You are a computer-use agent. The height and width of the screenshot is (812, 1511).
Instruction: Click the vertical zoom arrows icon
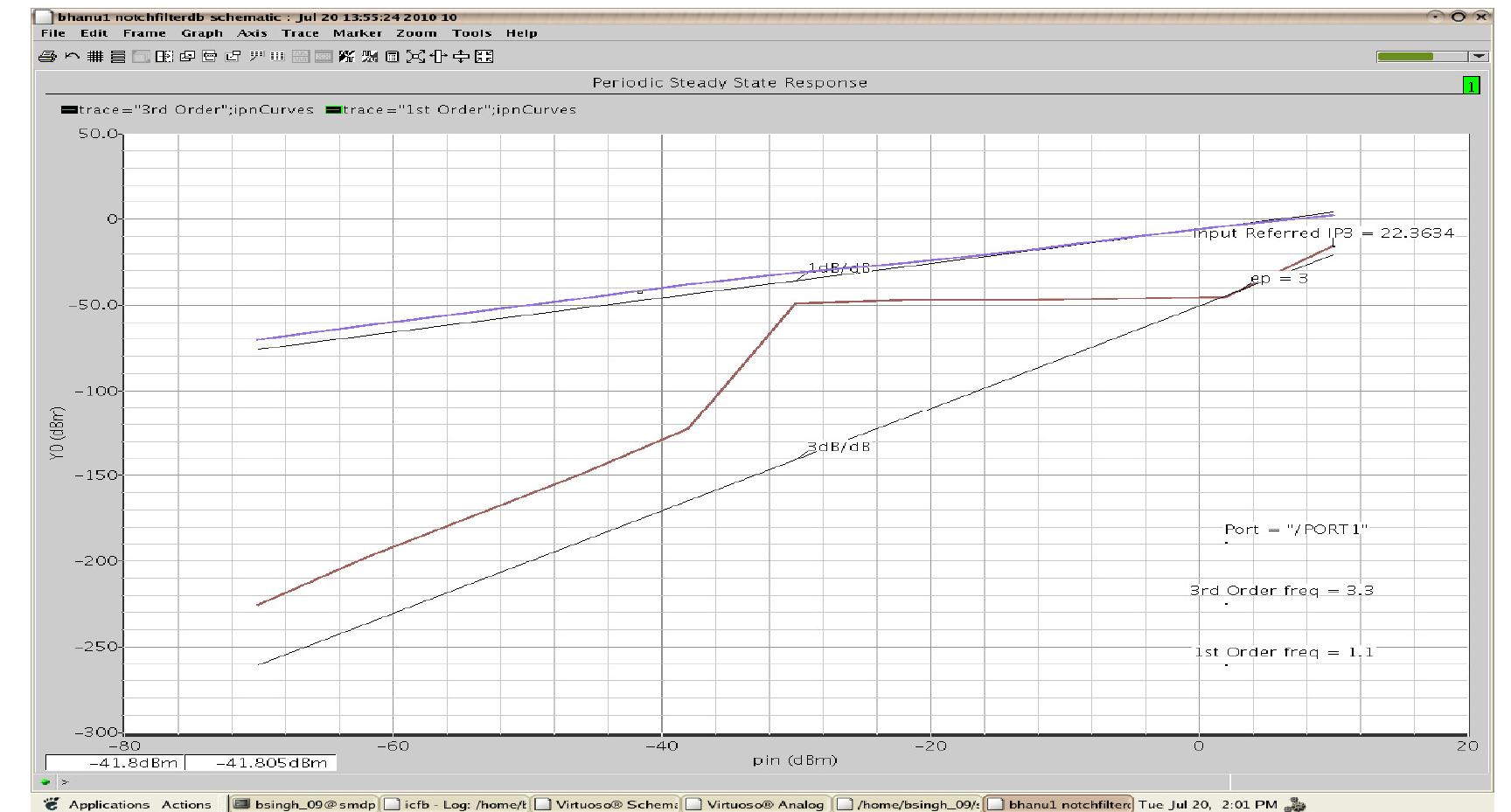[x=461, y=57]
